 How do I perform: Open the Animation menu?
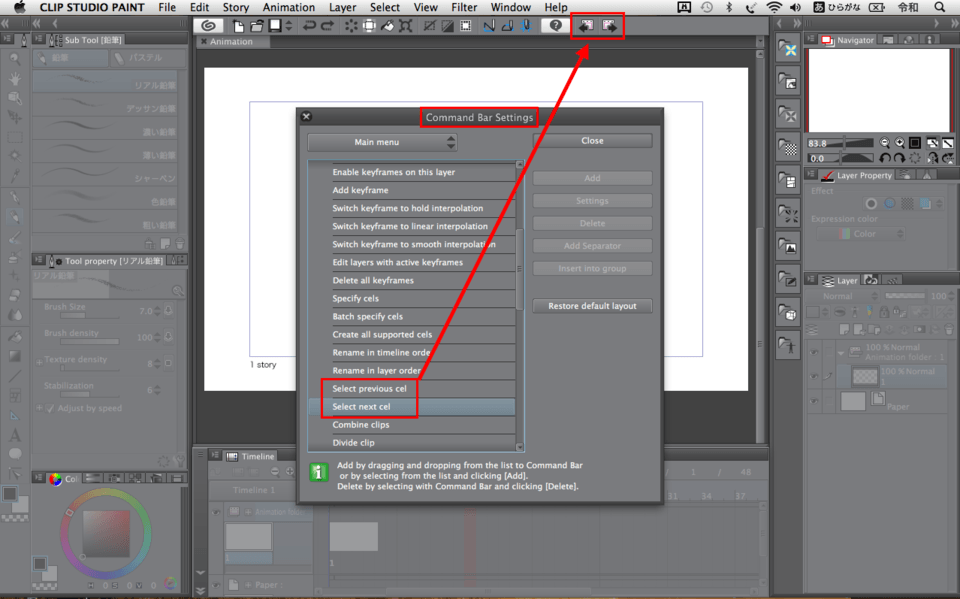point(288,7)
